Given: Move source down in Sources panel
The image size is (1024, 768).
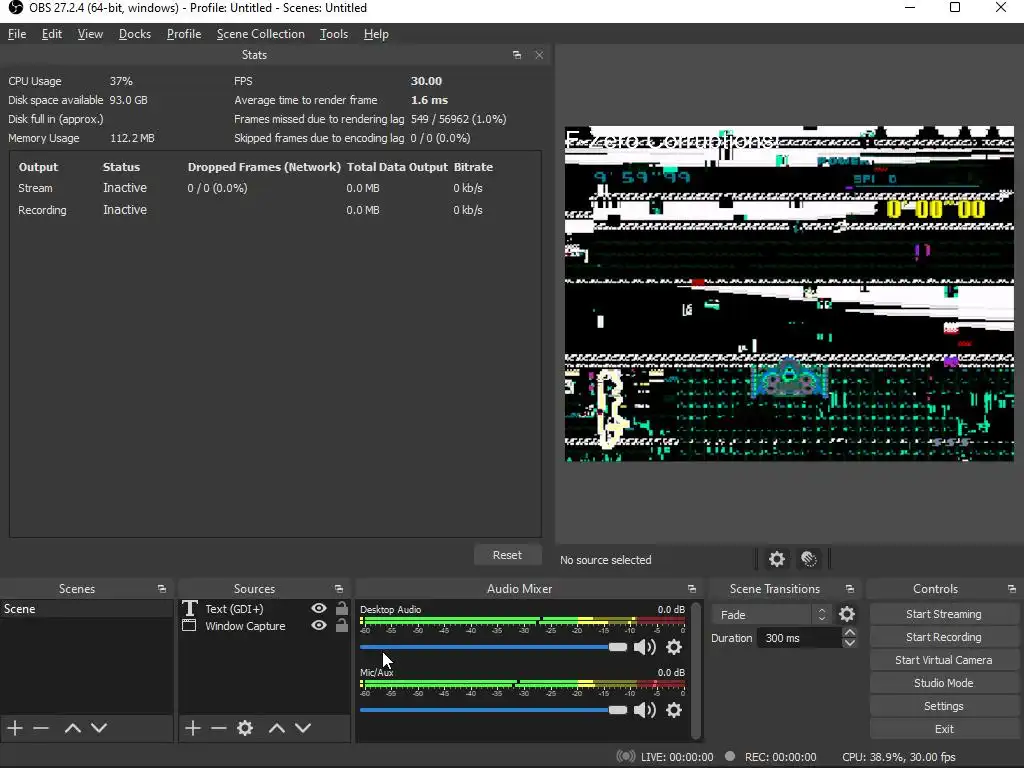Looking at the screenshot, I should tap(303, 728).
